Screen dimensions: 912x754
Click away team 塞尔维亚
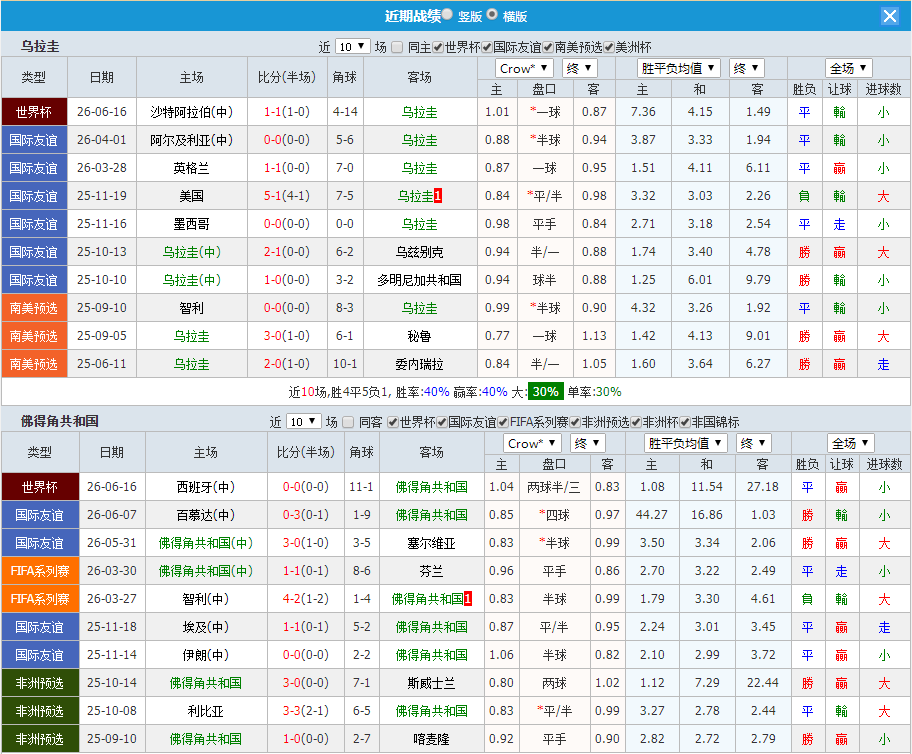pos(432,543)
